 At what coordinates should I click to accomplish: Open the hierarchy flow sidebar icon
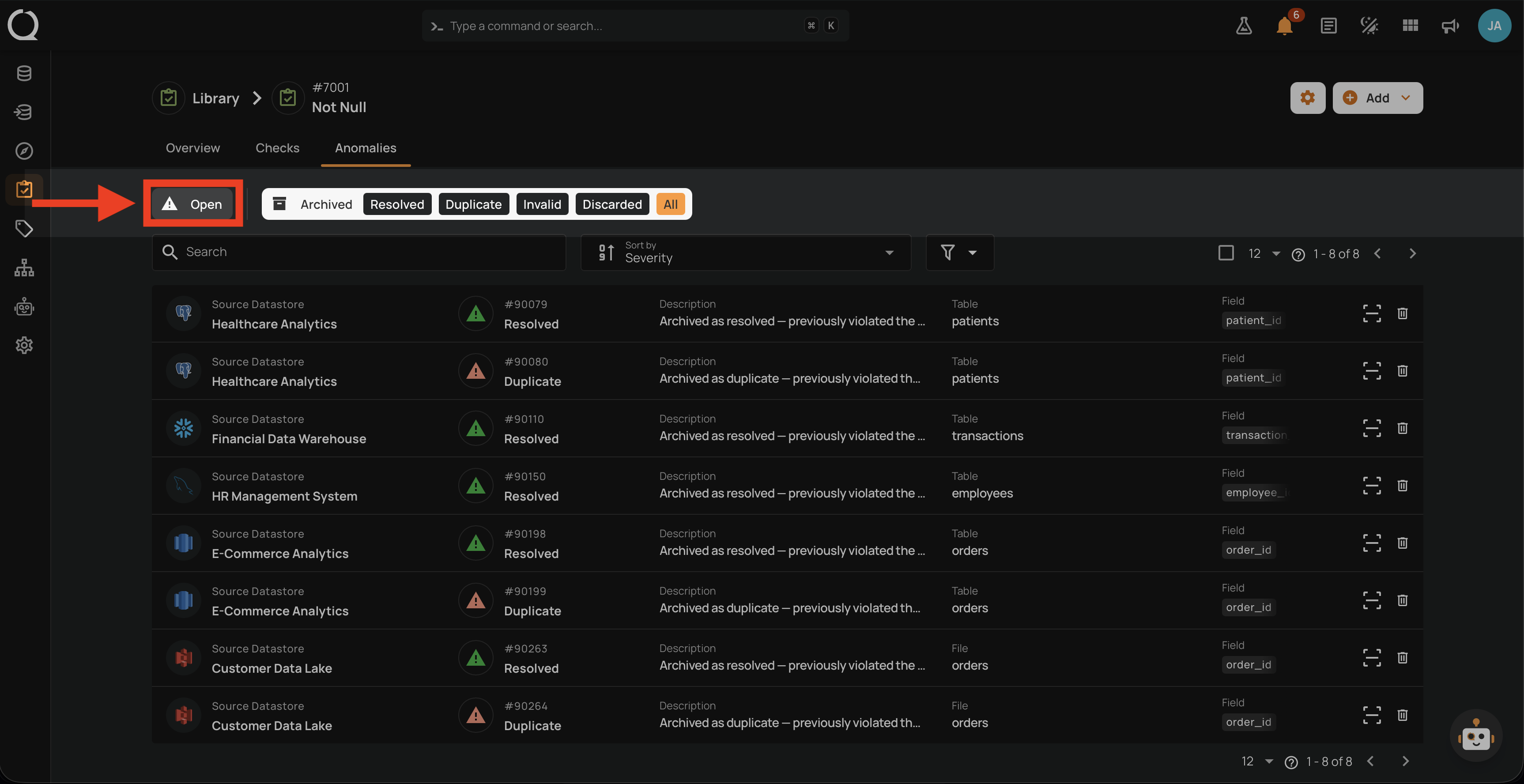(x=24, y=268)
